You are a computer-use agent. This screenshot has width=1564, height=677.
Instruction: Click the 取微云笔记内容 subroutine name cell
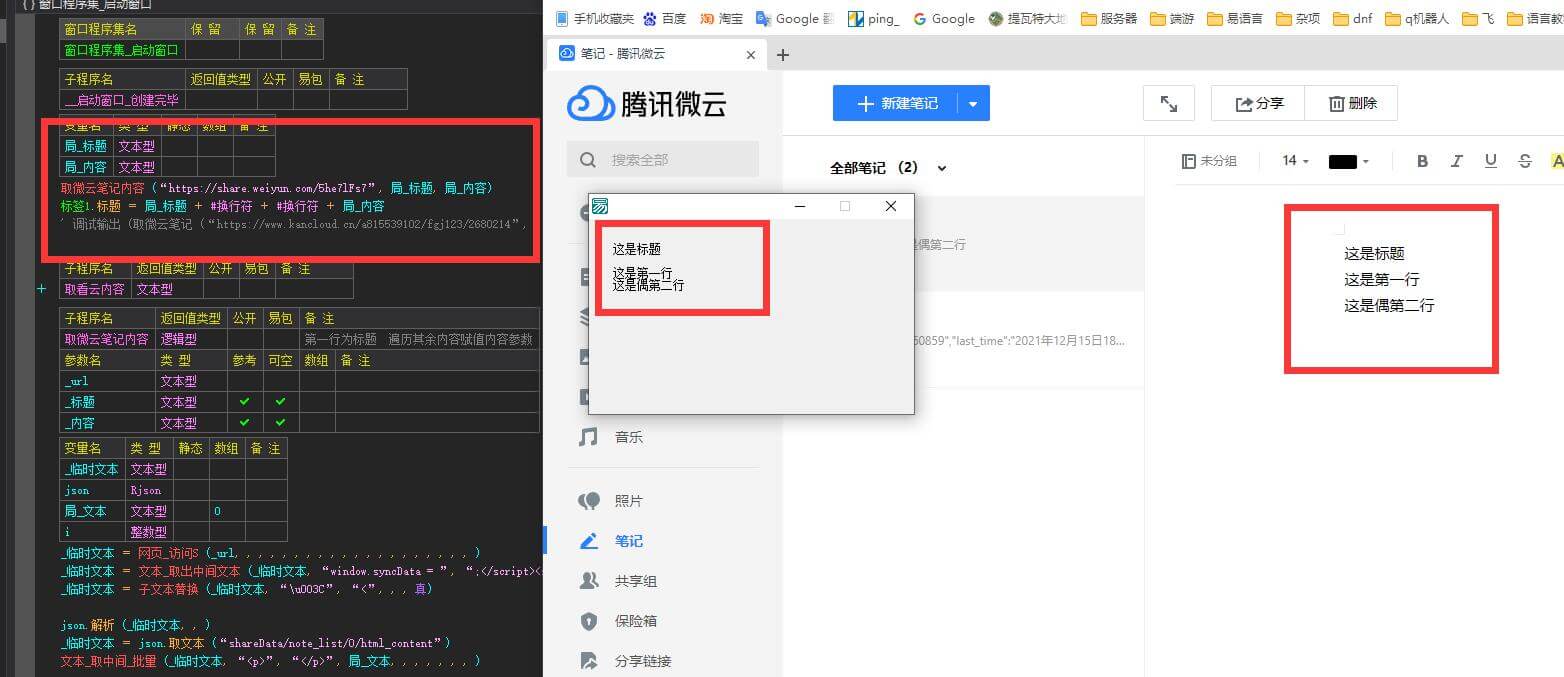(107, 339)
